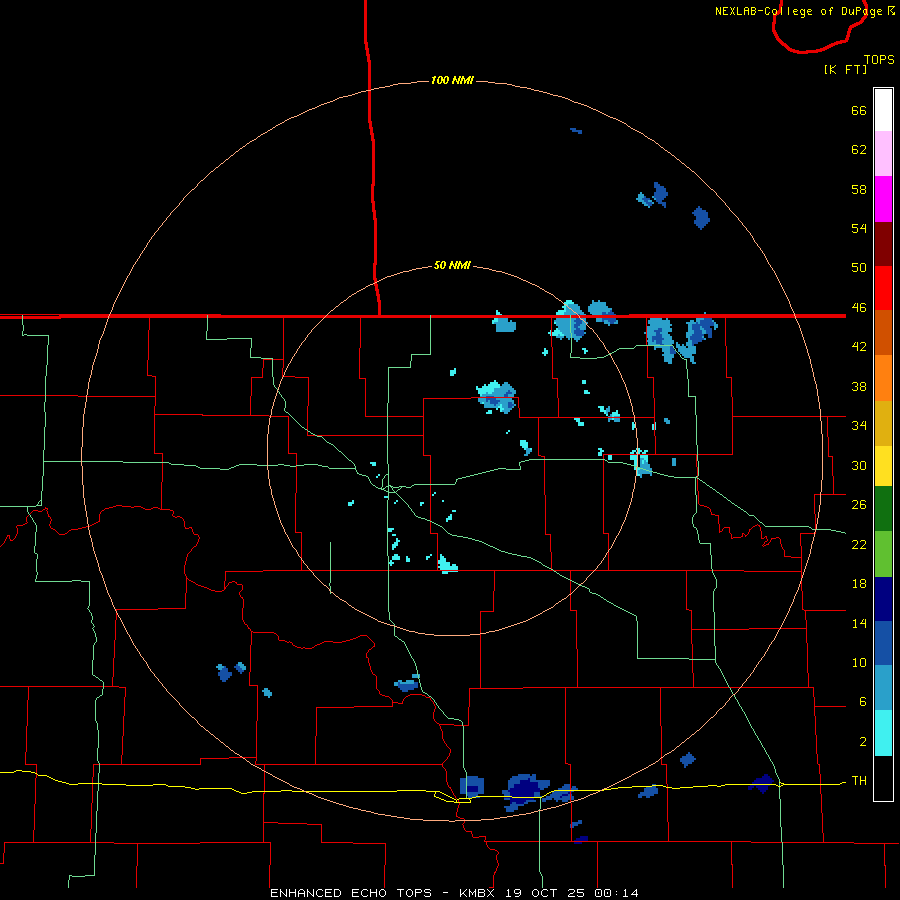Click the black TH threshold legend swatch
This screenshot has width=900, height=900.
click(x=883, y=778)
